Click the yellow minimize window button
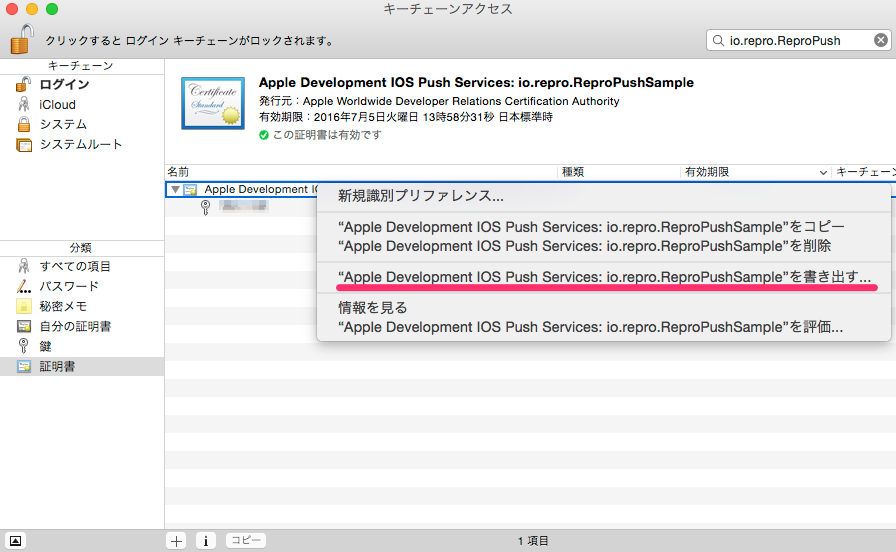The image size is (896, 552). coord(32,9)
